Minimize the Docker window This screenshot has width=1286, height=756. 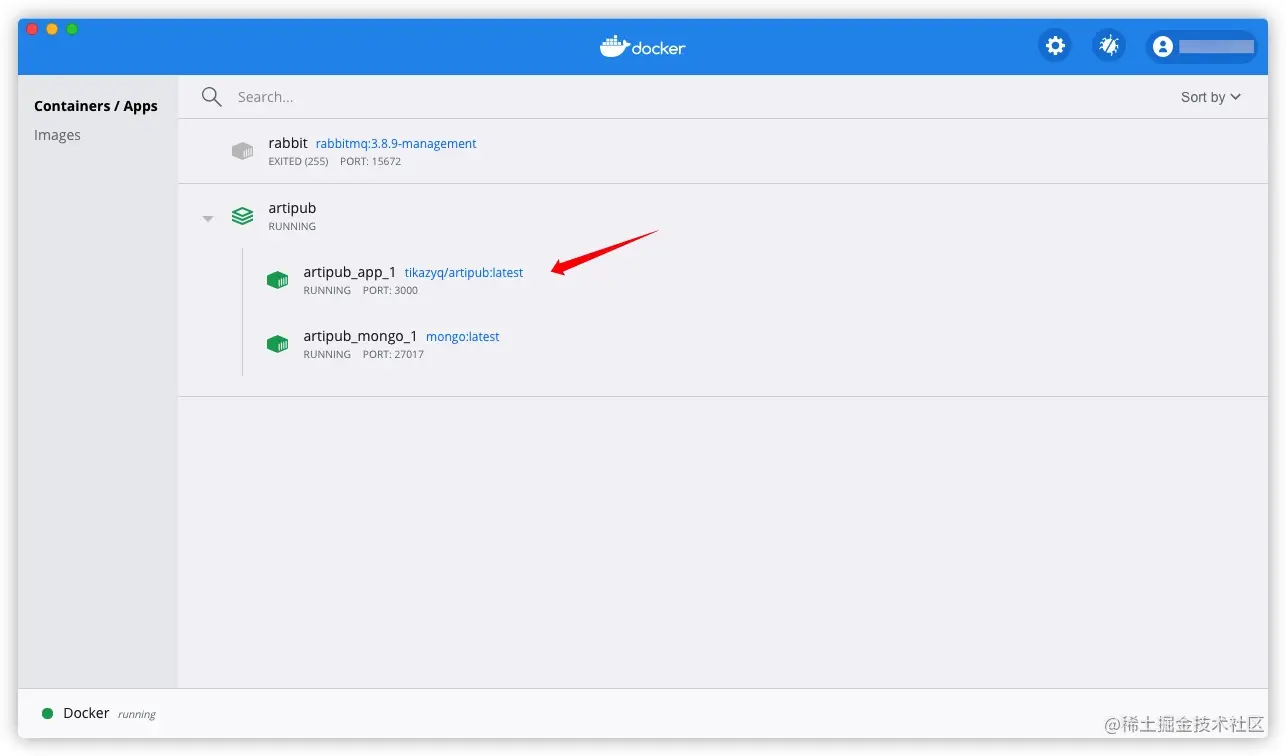(x=52, y=29)
